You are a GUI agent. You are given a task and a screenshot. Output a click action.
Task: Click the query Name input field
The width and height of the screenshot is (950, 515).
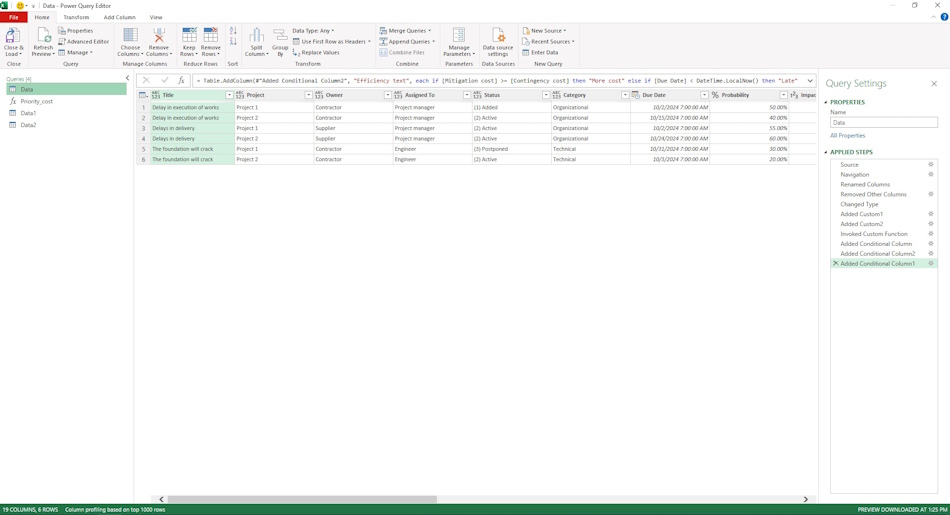[x=883, y=122]
